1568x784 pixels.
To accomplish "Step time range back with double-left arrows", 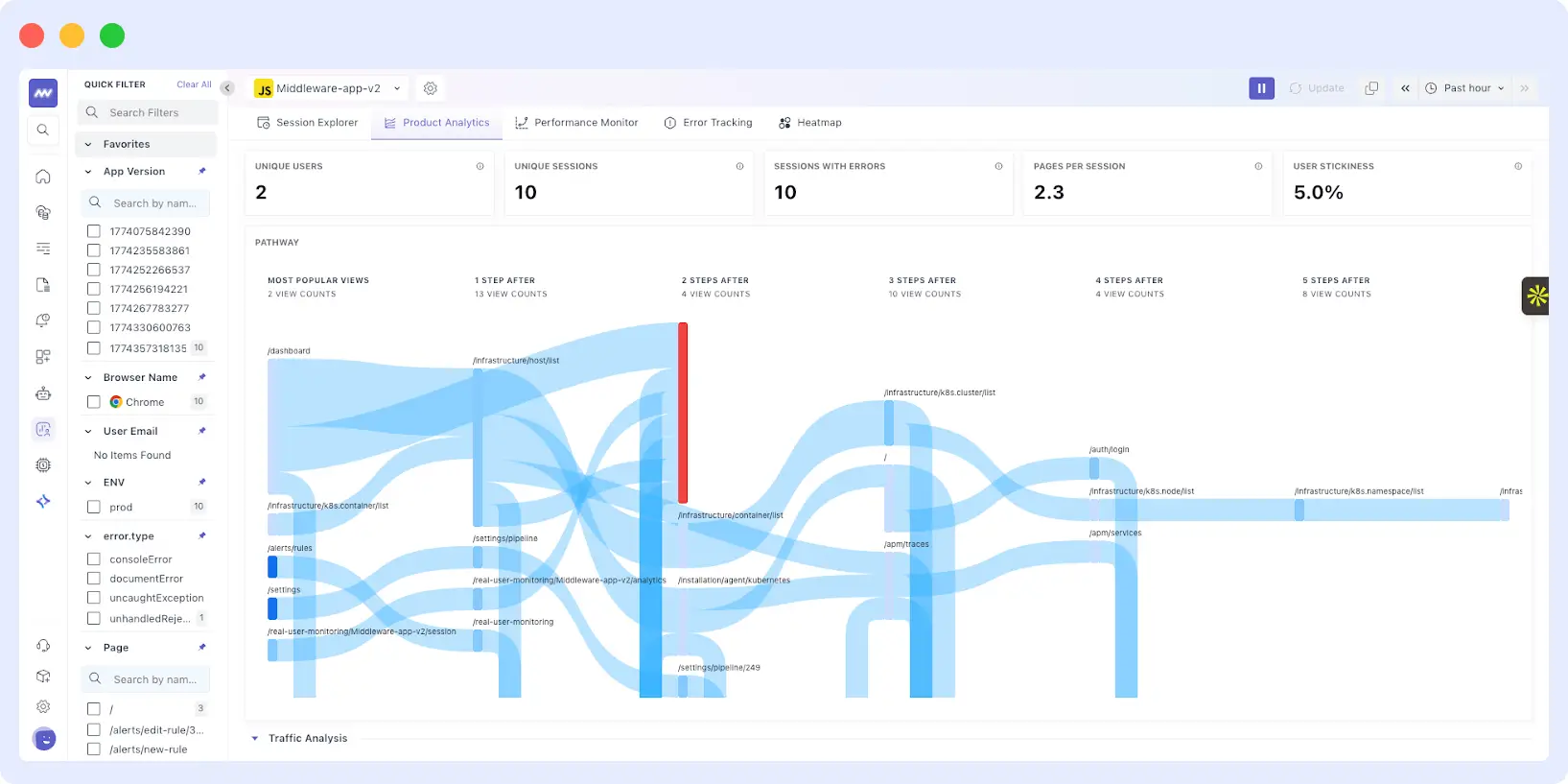I will 1405,88.
